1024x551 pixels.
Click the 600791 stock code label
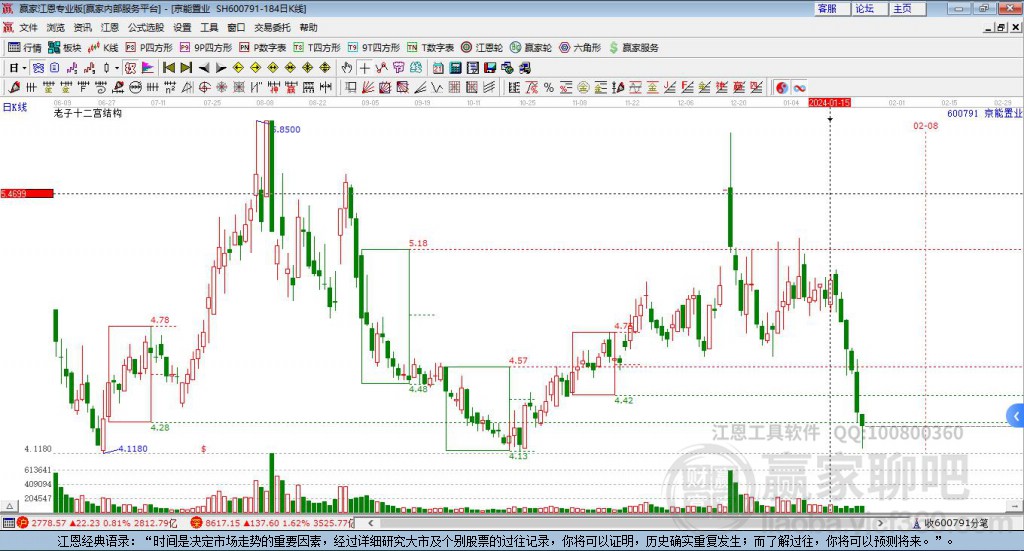click(963, 114)
